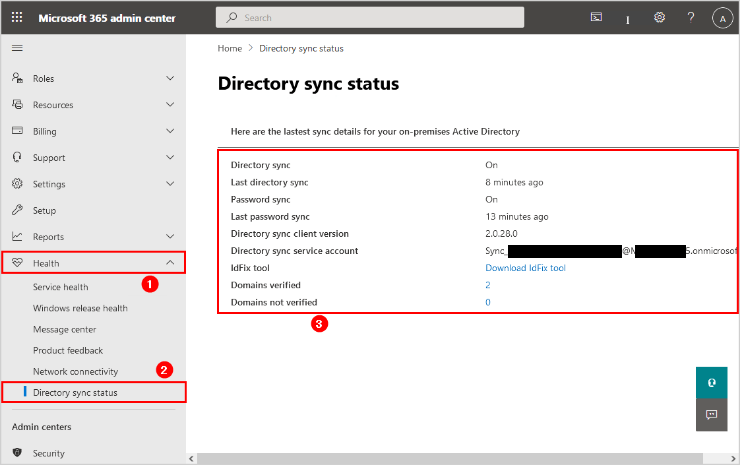Select Directory sync status menu item
742x465 pixels.
tap(94, 393)
